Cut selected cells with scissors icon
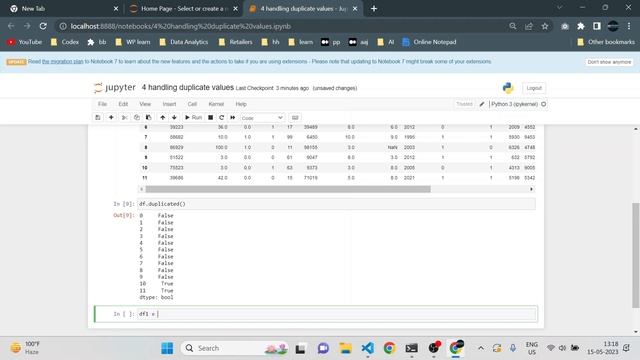The image size is (640, 360). 124,118
